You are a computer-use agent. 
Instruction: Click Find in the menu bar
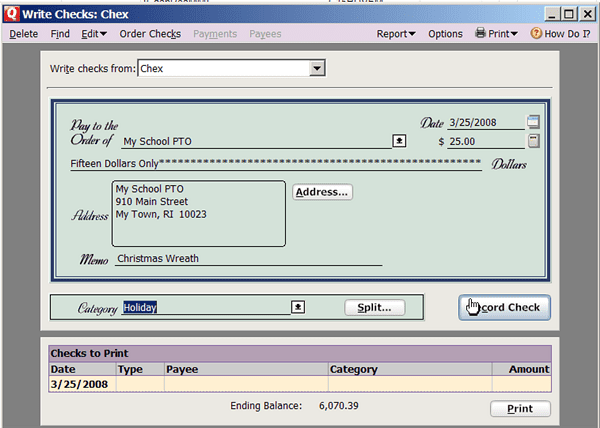pyautogui.click(x=60, y=34)
